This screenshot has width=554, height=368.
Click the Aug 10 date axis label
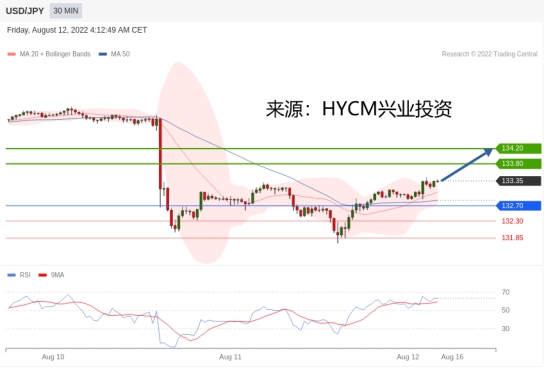[53, 357]
